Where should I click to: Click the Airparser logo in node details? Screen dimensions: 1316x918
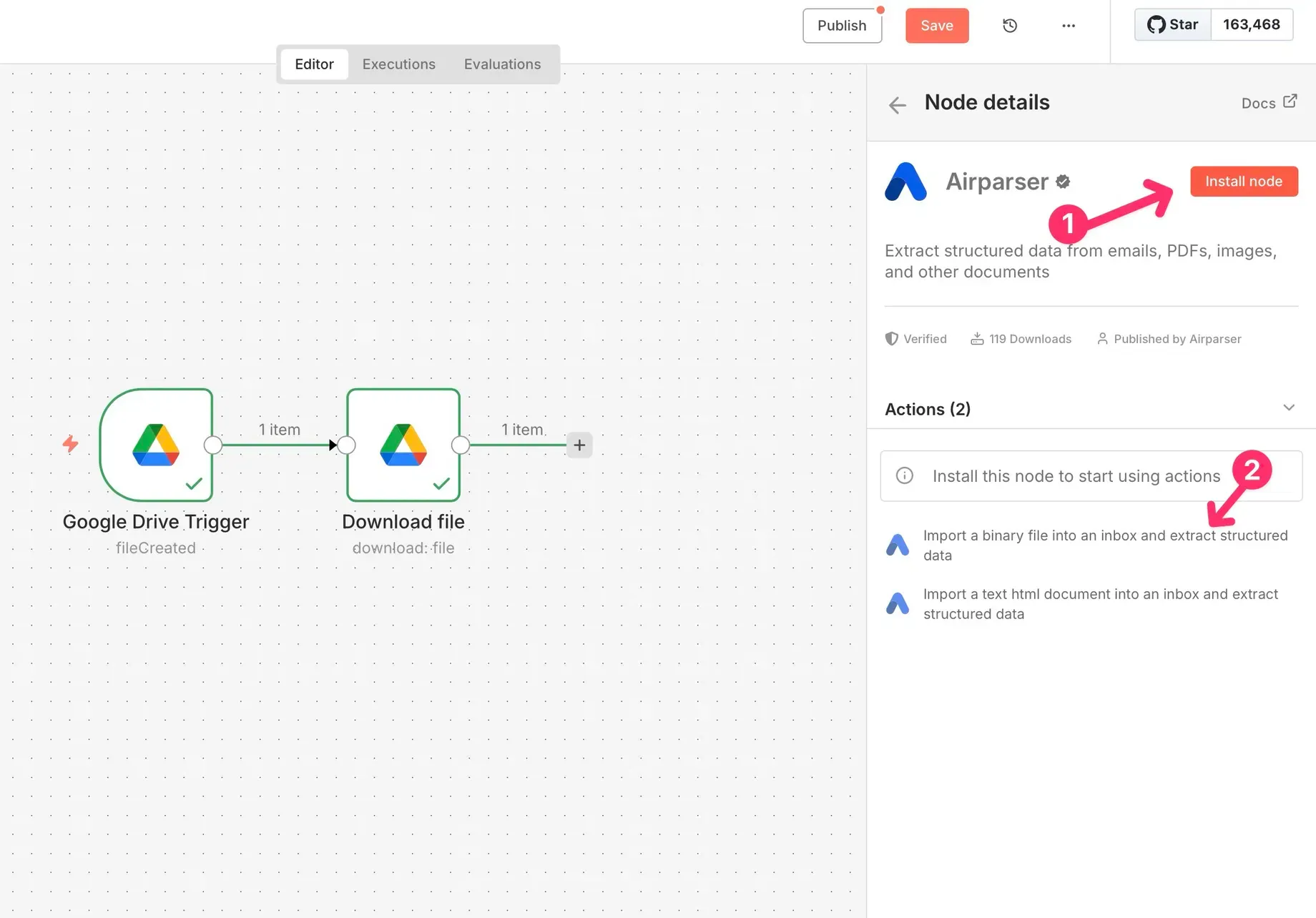click(905, 182)
